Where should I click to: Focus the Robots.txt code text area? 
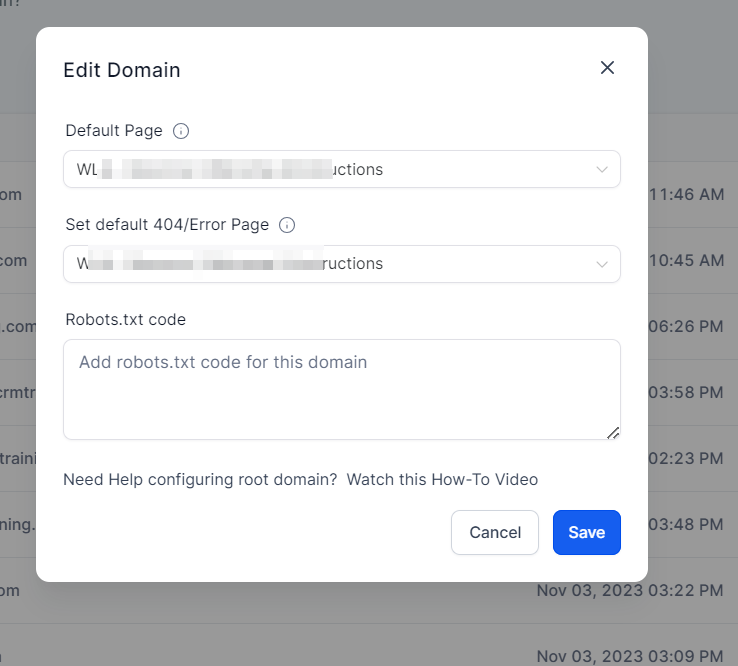click(x=342, y=389)
